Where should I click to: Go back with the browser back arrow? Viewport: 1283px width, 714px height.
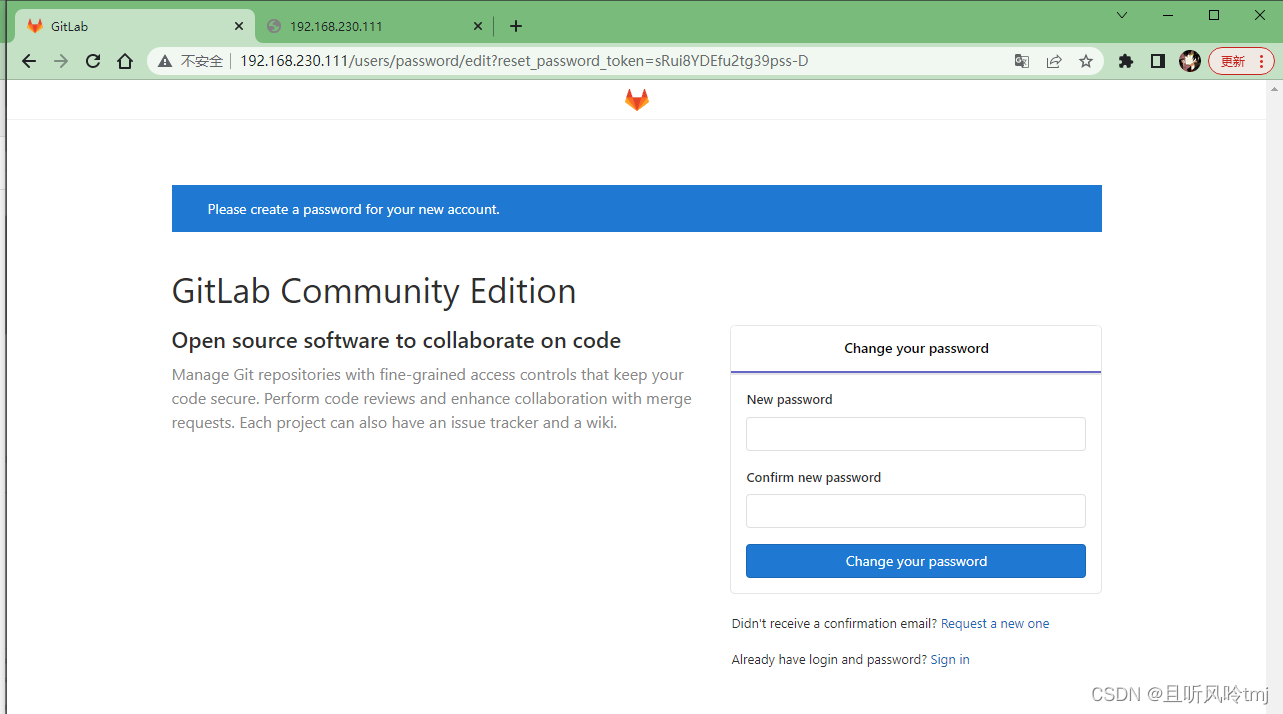tap(29, 61)
